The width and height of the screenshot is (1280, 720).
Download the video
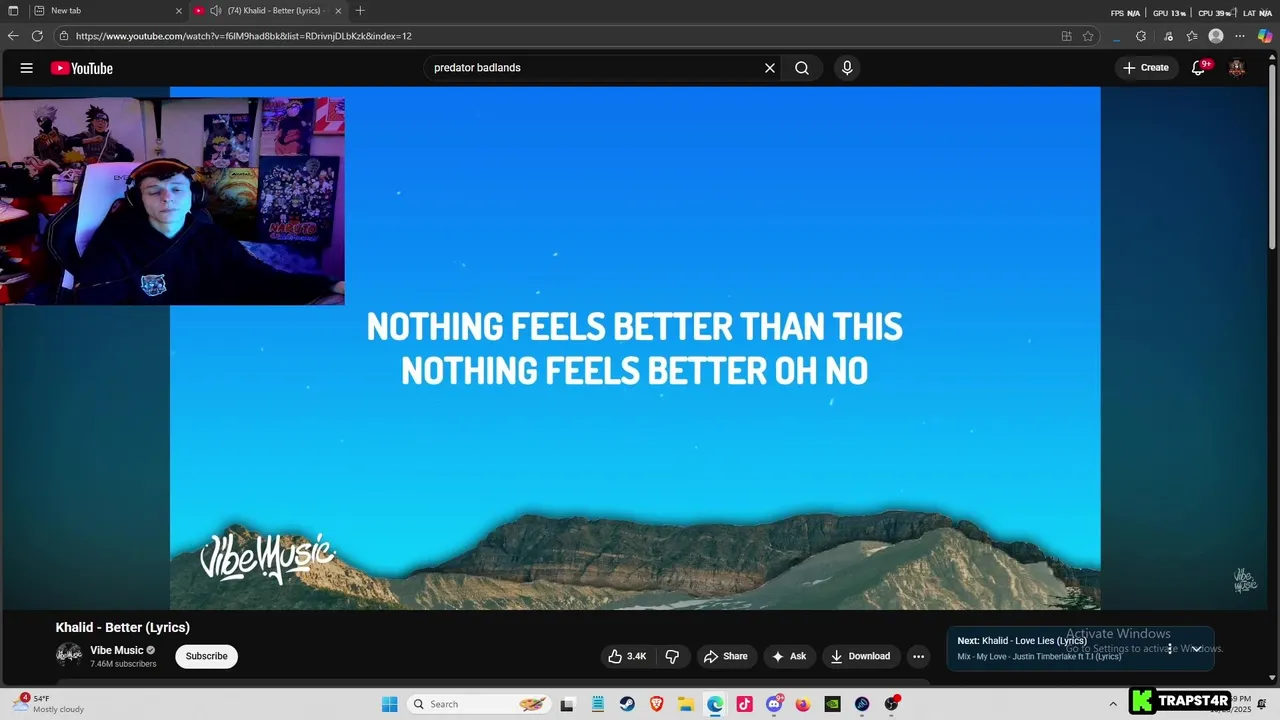click(x=860, y=656)
